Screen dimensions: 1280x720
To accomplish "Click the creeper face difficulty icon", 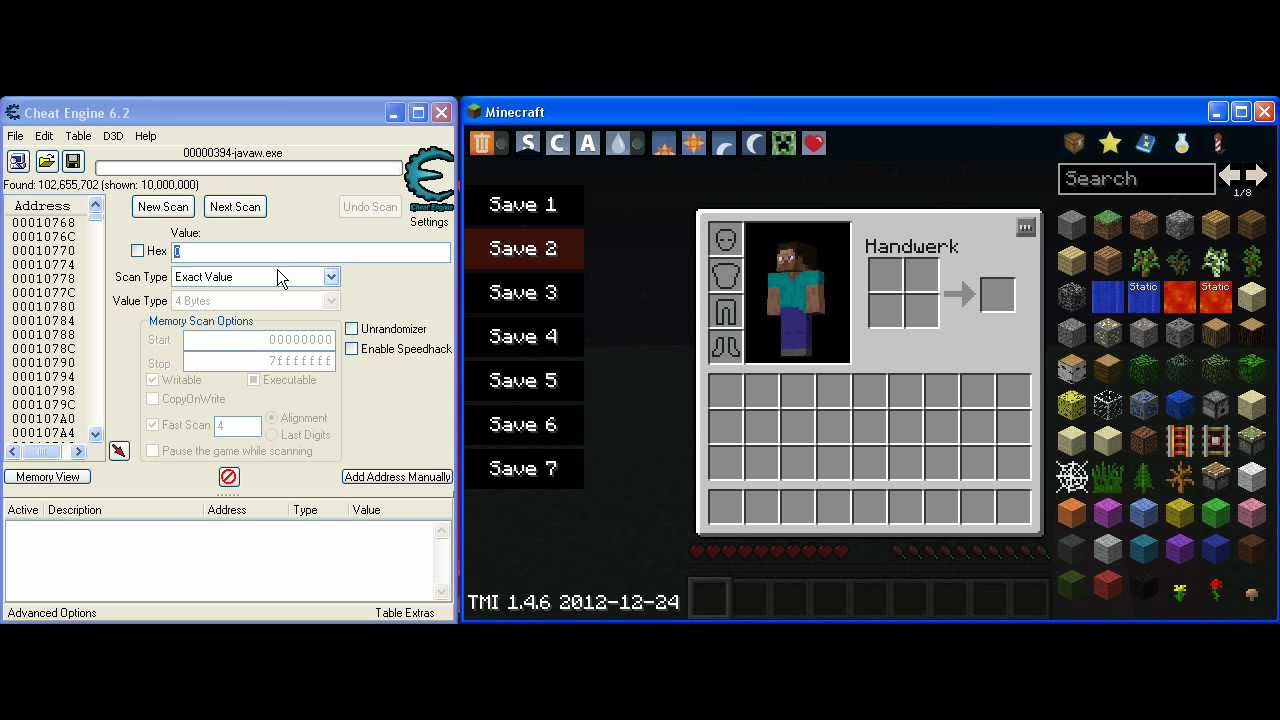I will pyautogui.click(x=784, y=143).
